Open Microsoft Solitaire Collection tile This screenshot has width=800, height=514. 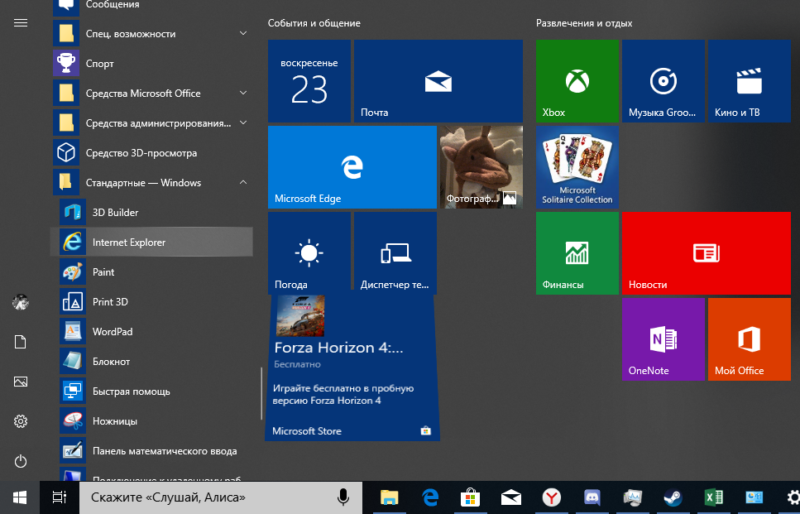[577, 167]
